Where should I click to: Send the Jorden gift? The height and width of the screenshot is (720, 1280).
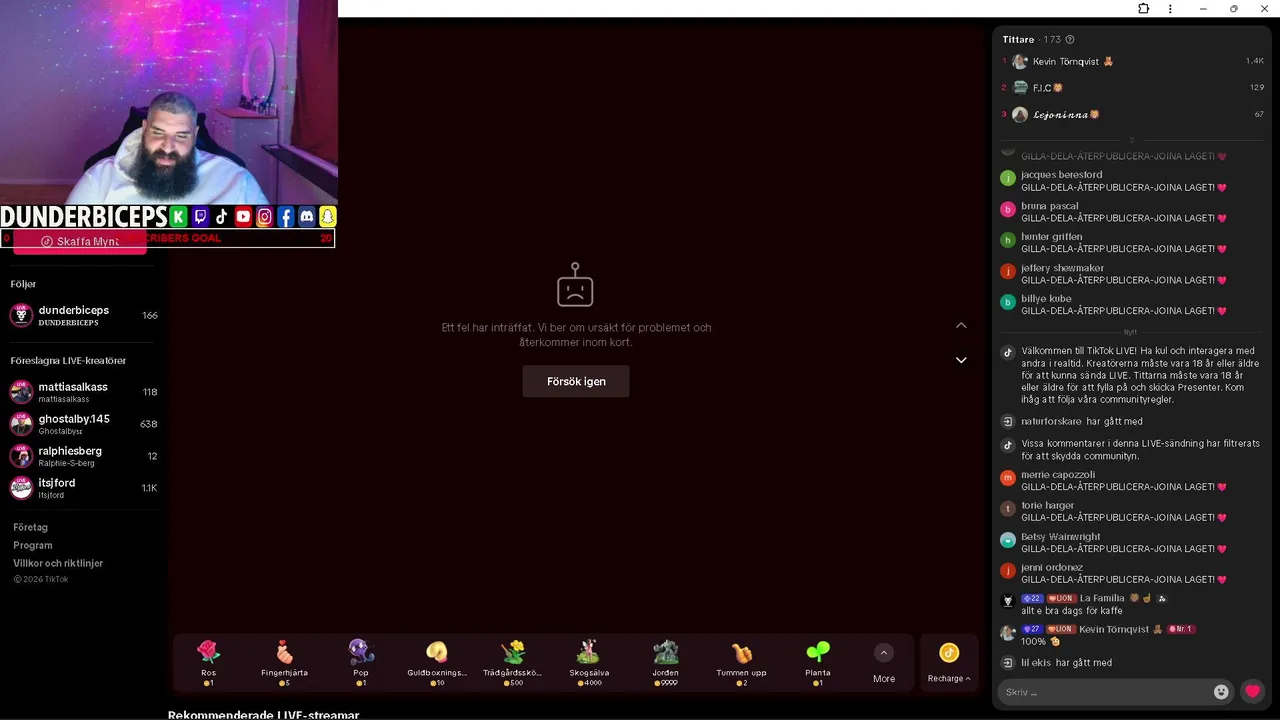[665, 662]
